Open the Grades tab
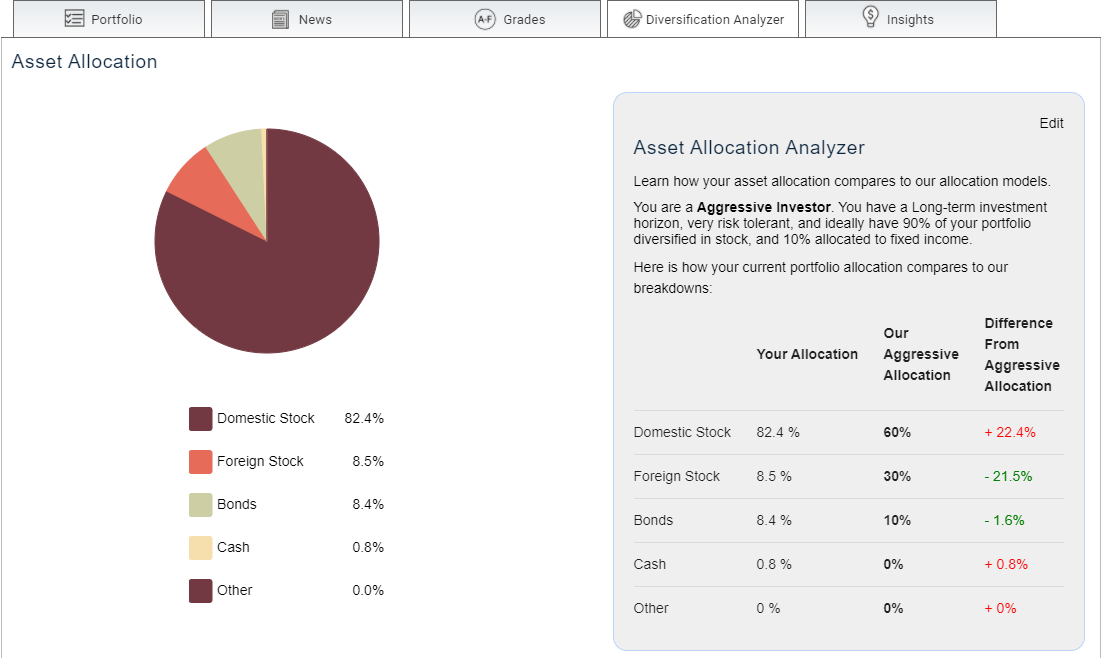The image size is (1101, 658). pyautogui.click(x=505, y=19)
